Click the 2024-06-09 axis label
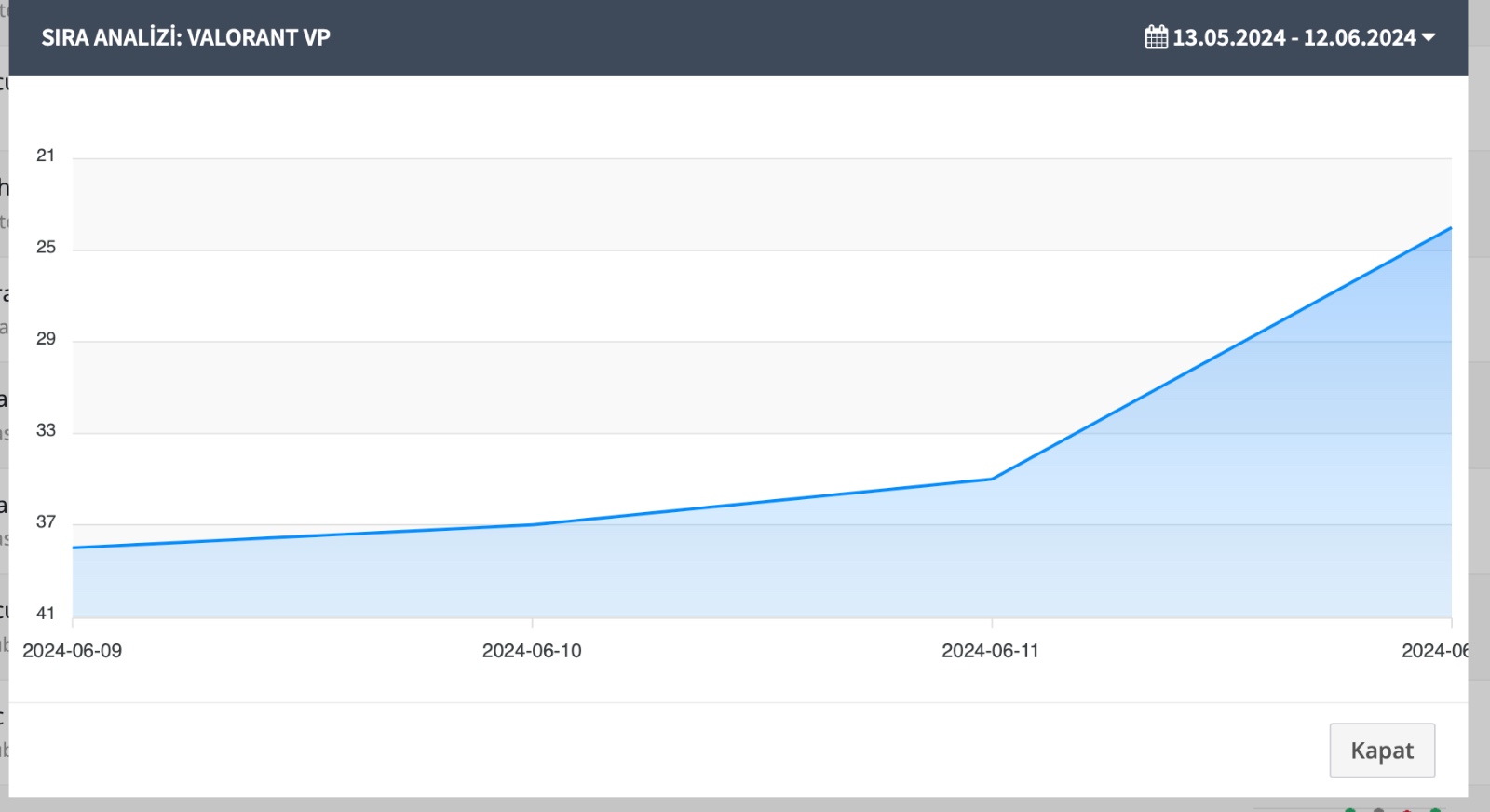The image size is (1490, 812). (72, 651)
